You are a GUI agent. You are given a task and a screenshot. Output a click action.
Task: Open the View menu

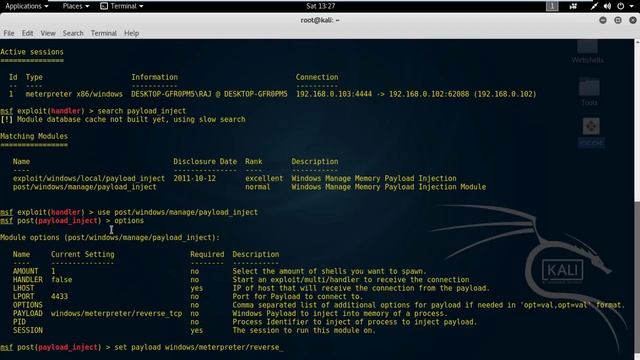[x=48, y=33]
